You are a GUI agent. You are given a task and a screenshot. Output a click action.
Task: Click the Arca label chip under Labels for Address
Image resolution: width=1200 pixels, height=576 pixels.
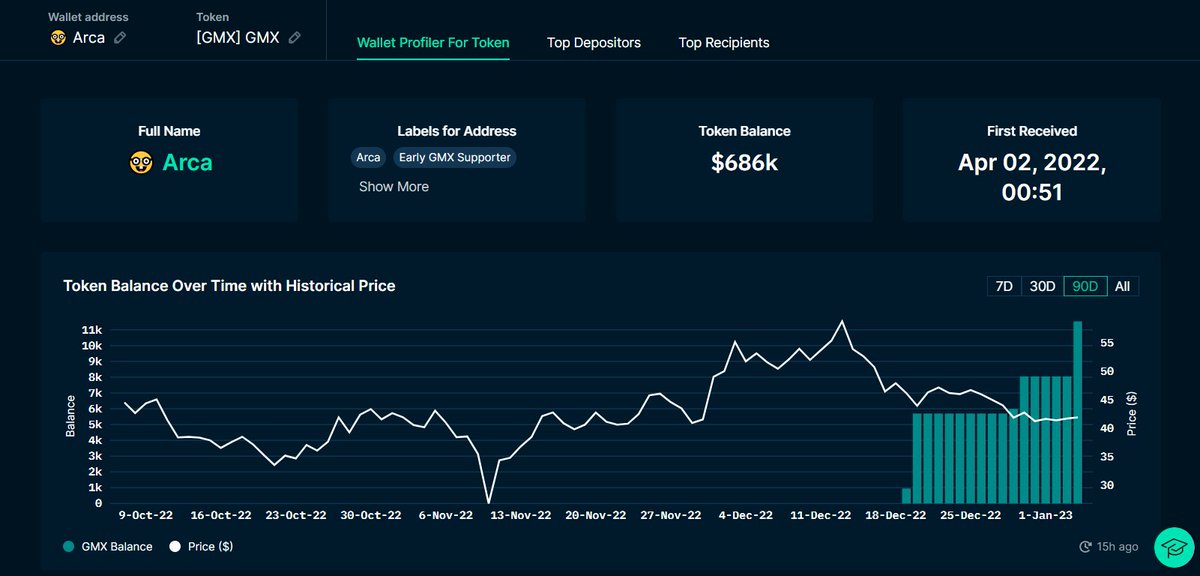point(368,157)
